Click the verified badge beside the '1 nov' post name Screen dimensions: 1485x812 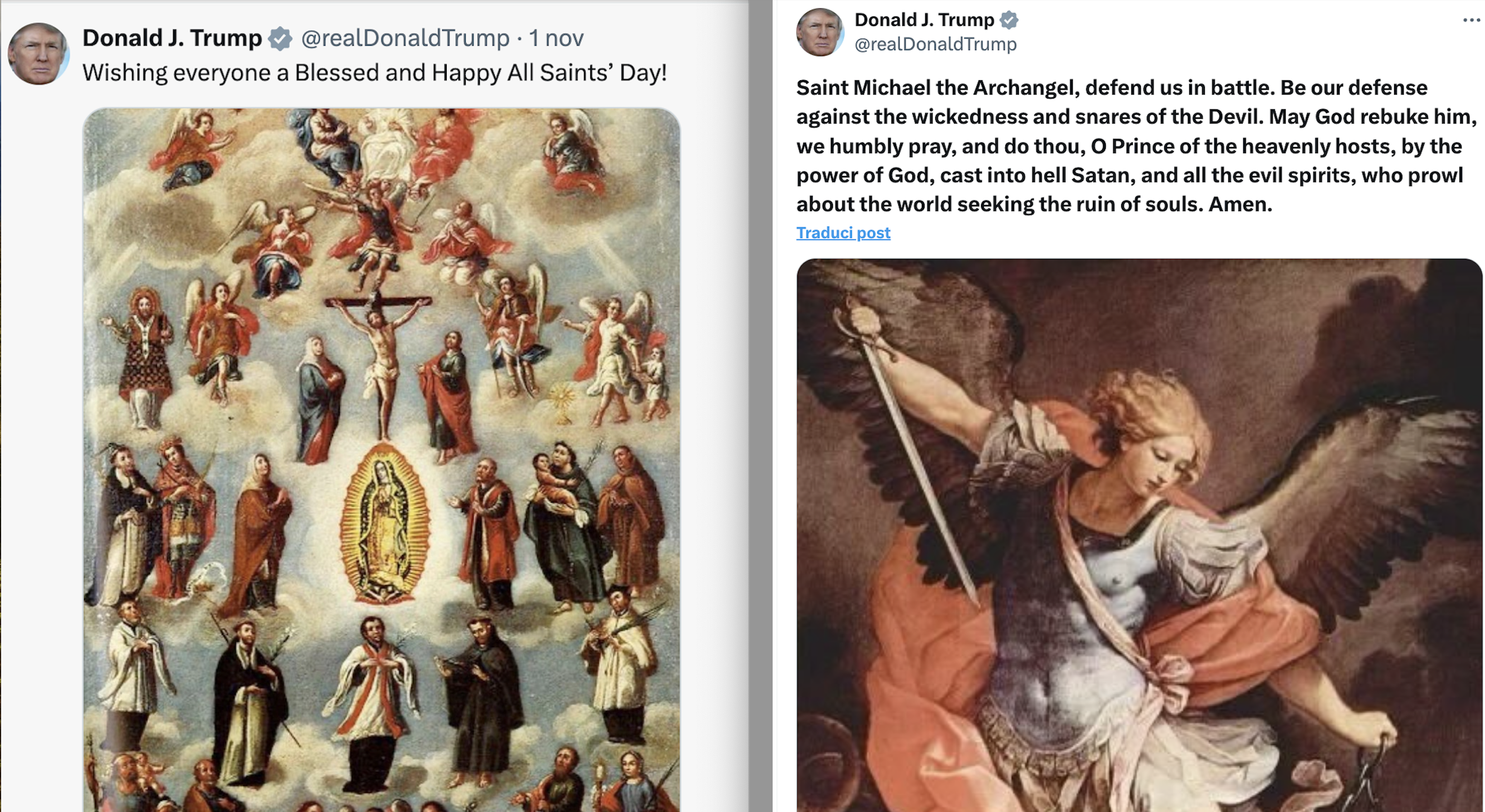point(281,38)
